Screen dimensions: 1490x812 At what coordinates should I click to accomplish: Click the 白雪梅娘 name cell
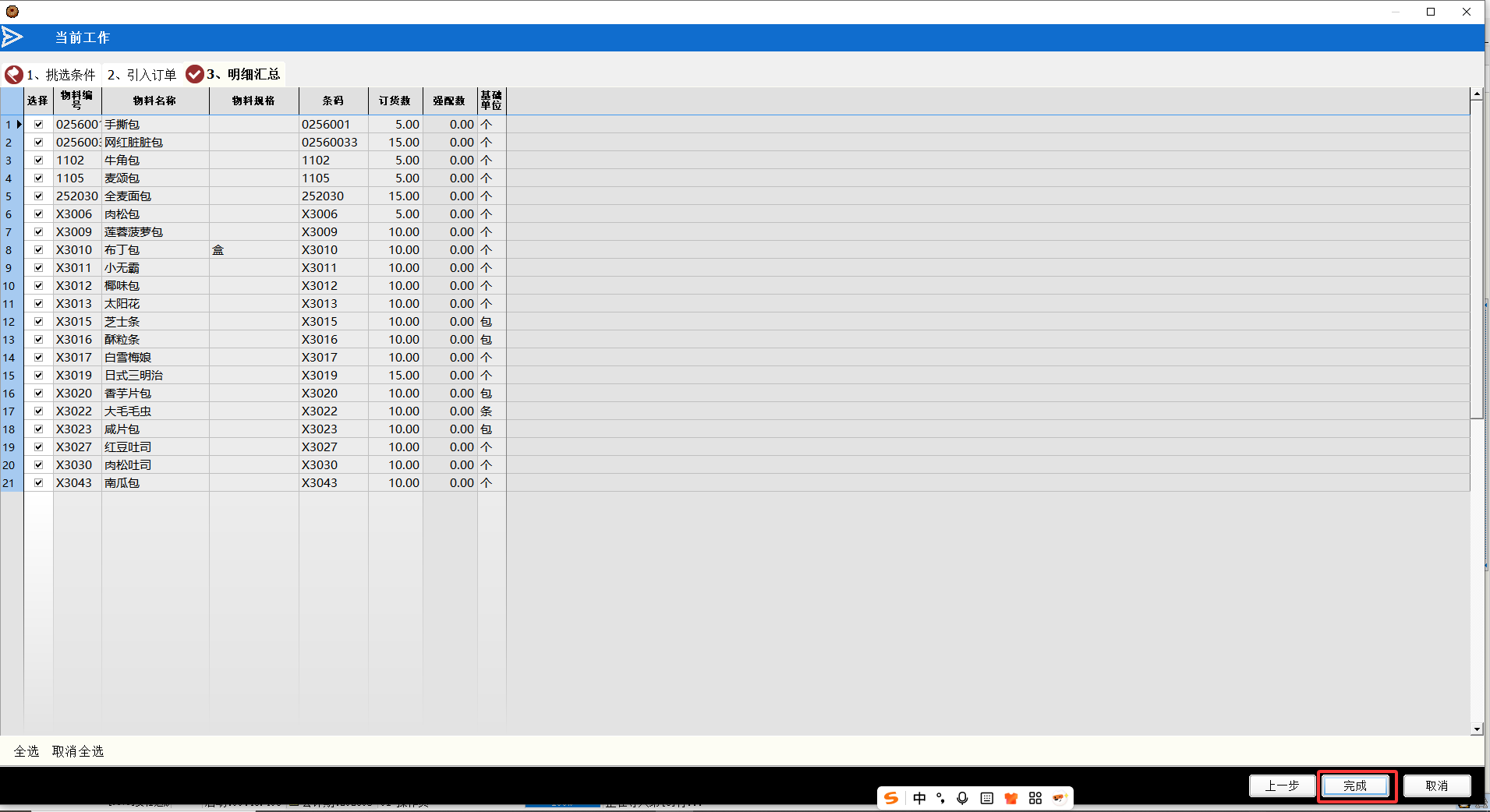155,357
